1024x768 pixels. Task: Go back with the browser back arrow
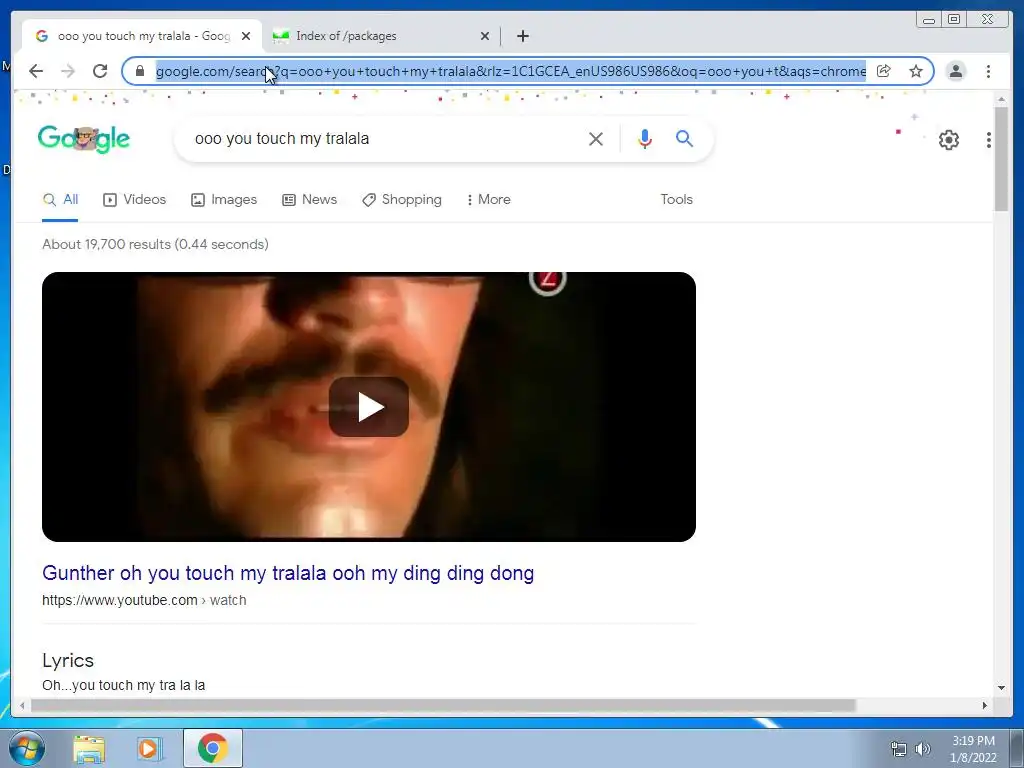pyautogui.click(x=36, y=71)
